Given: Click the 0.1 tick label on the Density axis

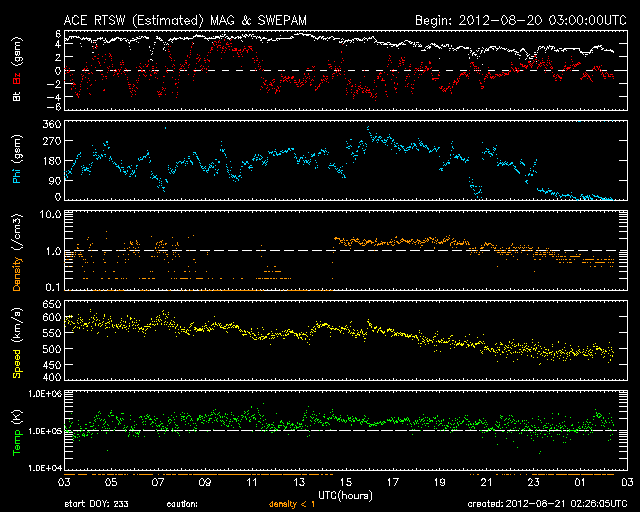Looking at the screenshot, I should tap(53, 287).
